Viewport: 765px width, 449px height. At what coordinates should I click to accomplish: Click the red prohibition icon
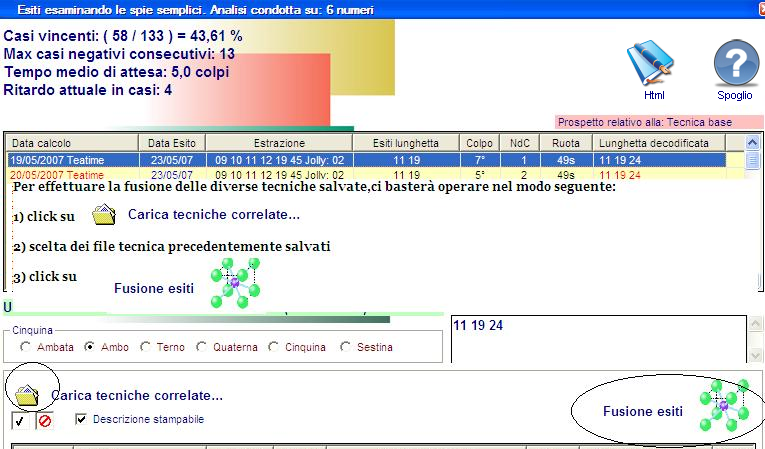pos(45,421)
